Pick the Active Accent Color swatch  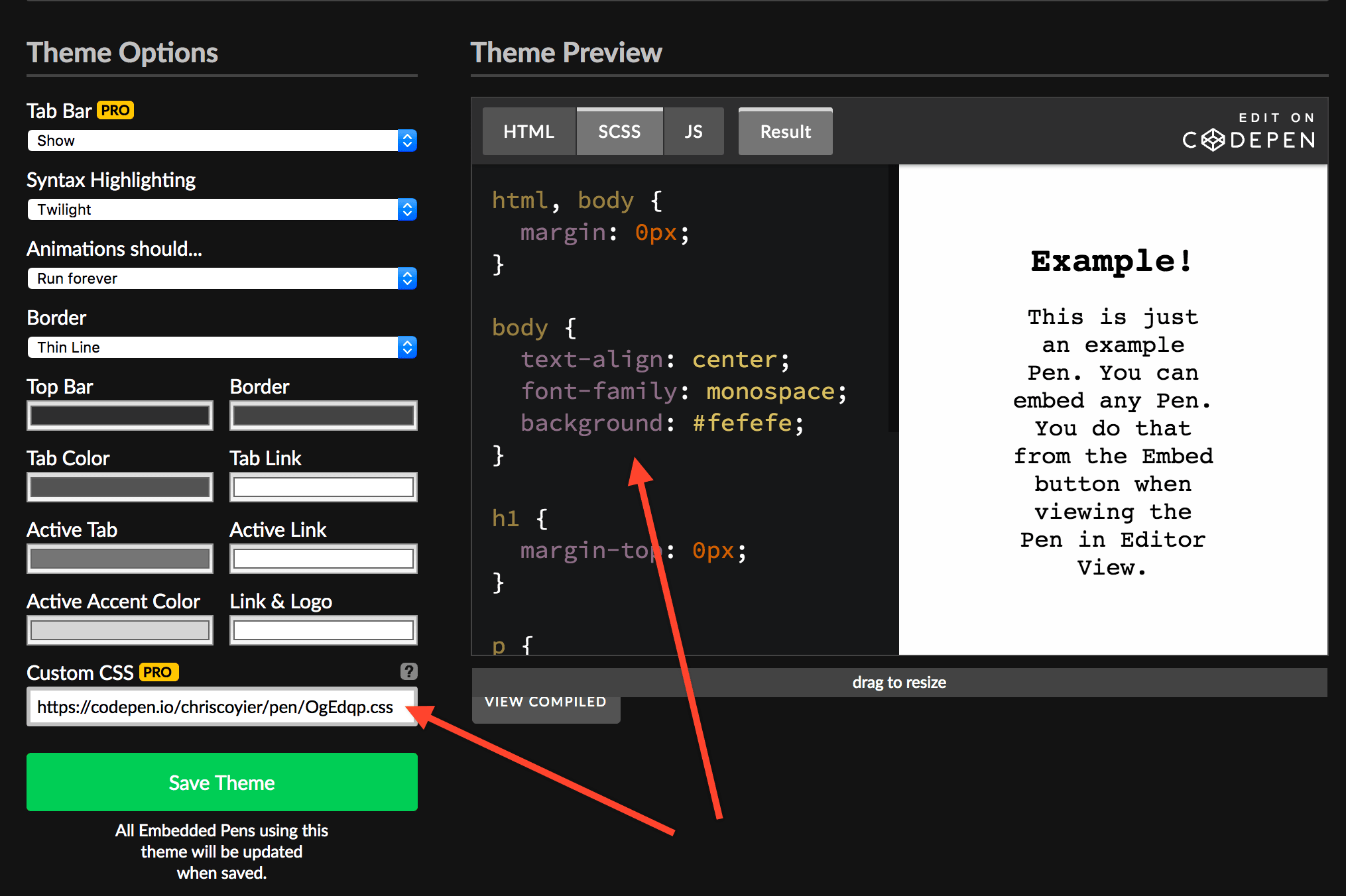120,630
